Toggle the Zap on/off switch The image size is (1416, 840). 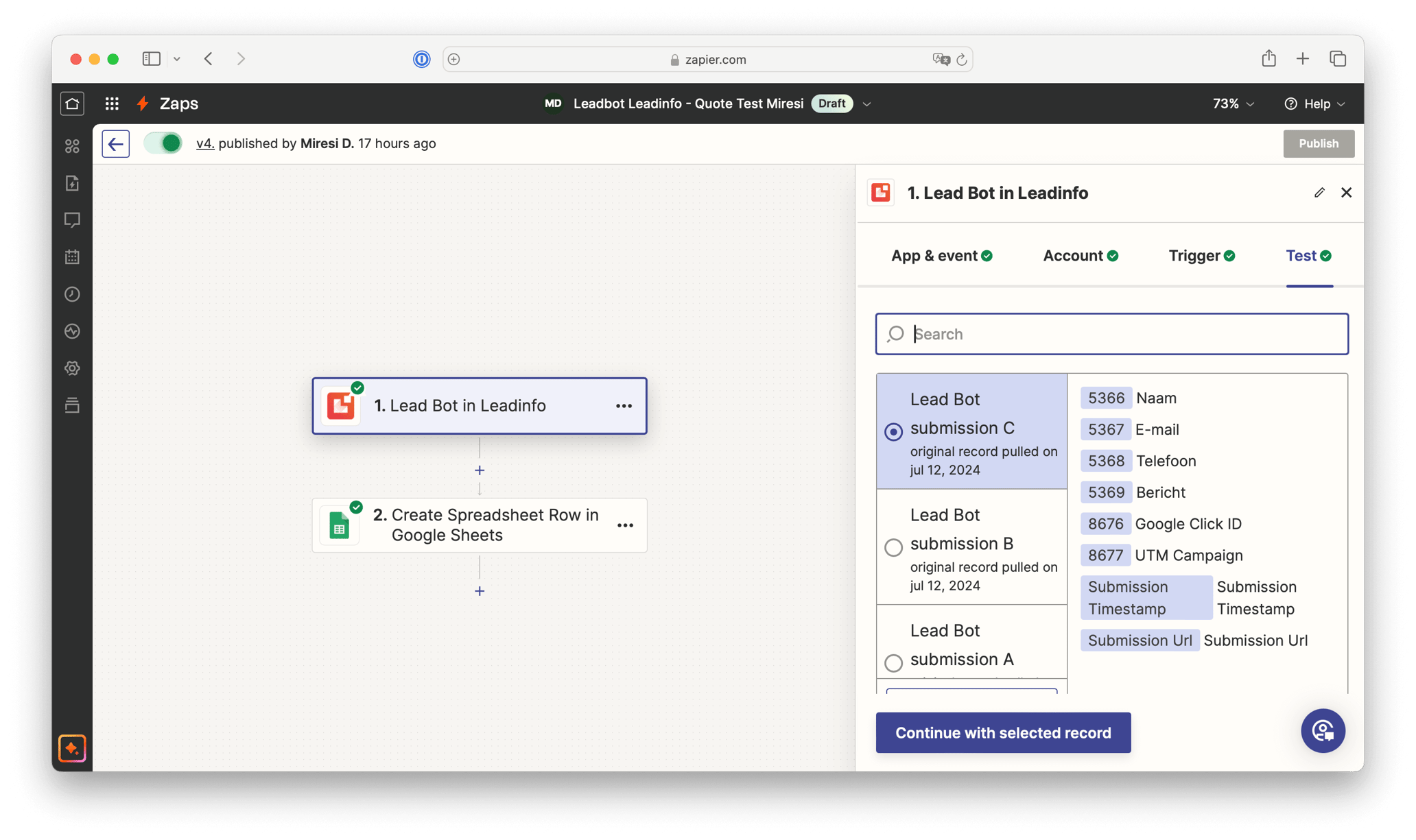tap(163, 143)
